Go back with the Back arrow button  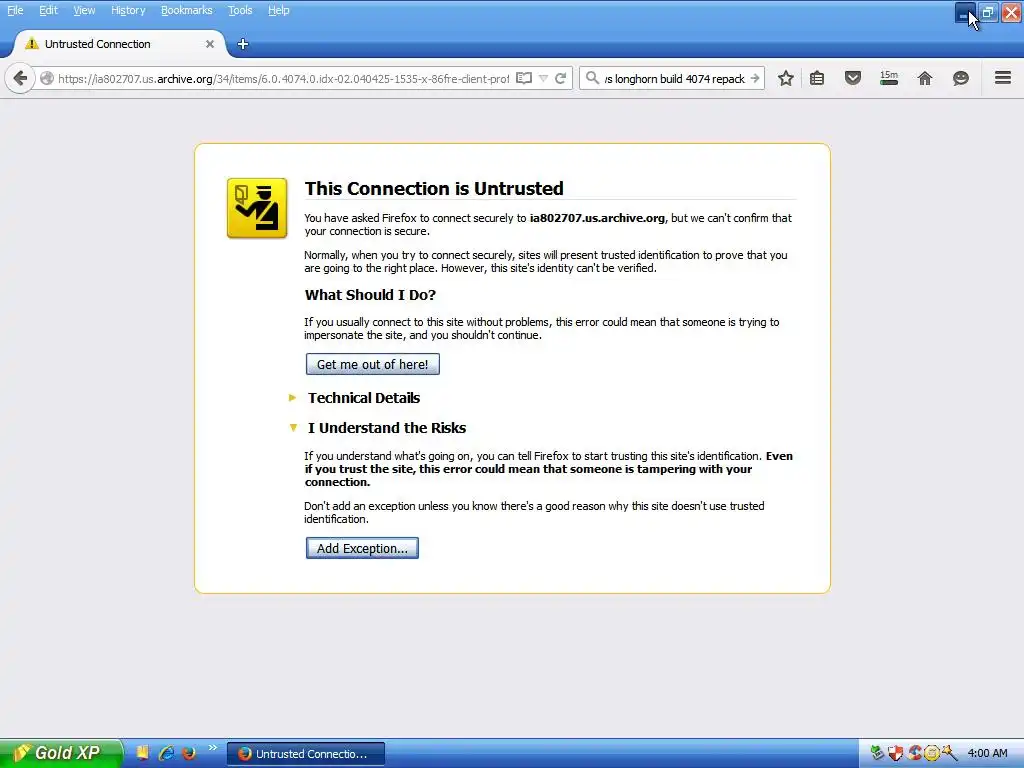tap(20, 78)
